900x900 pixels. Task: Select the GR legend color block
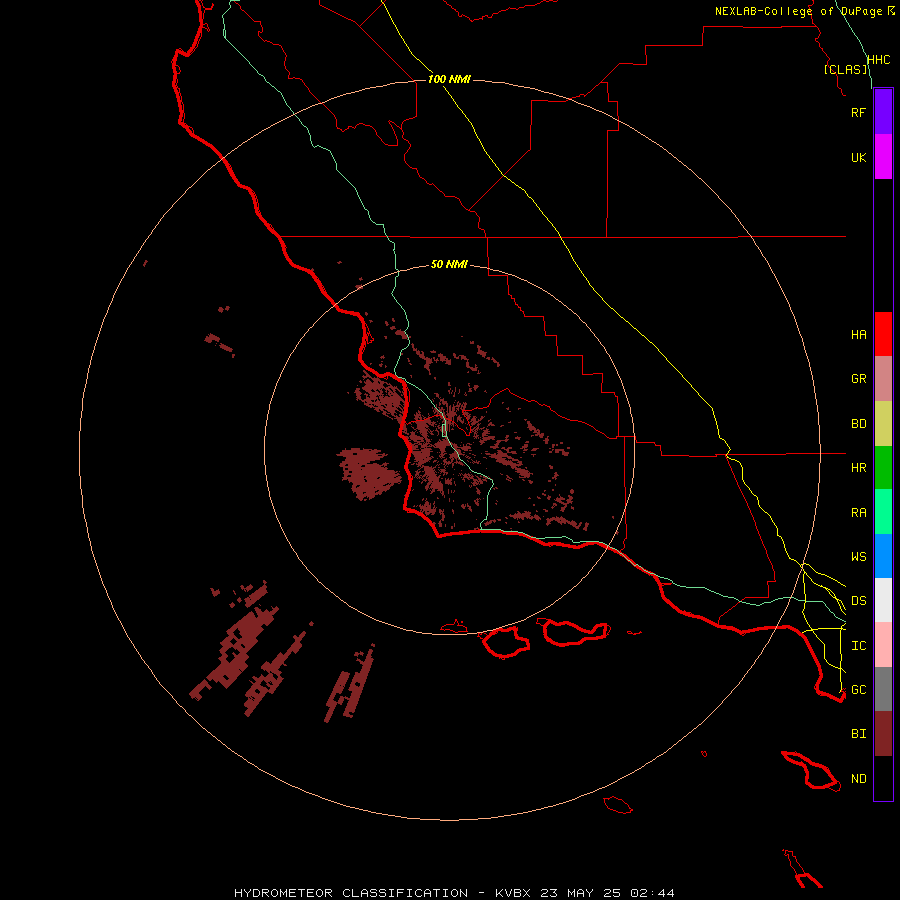(883, 379)
